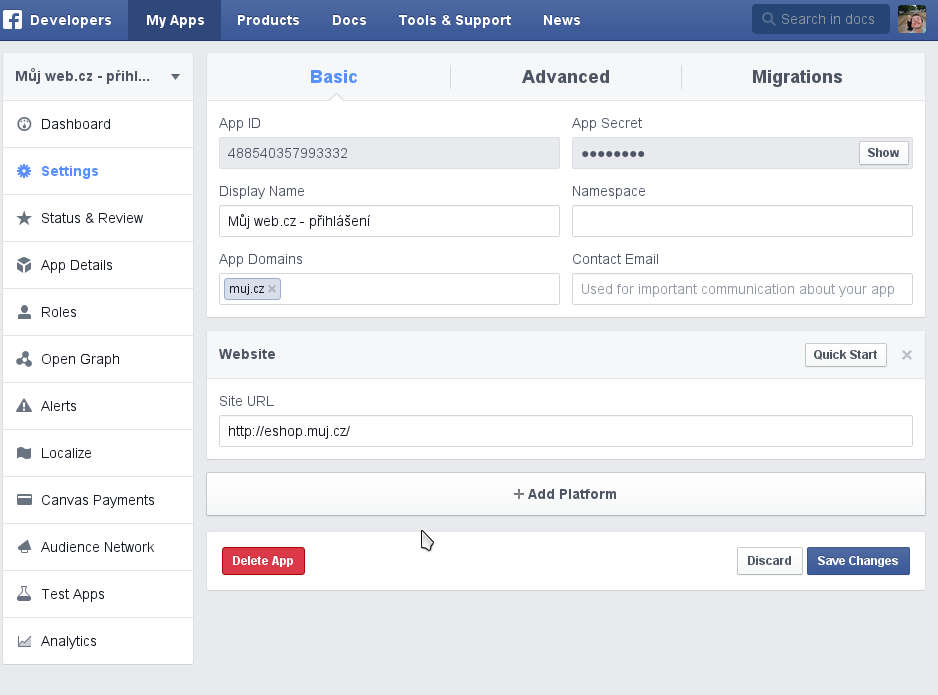Open Audience Network page

click(98, 547)
